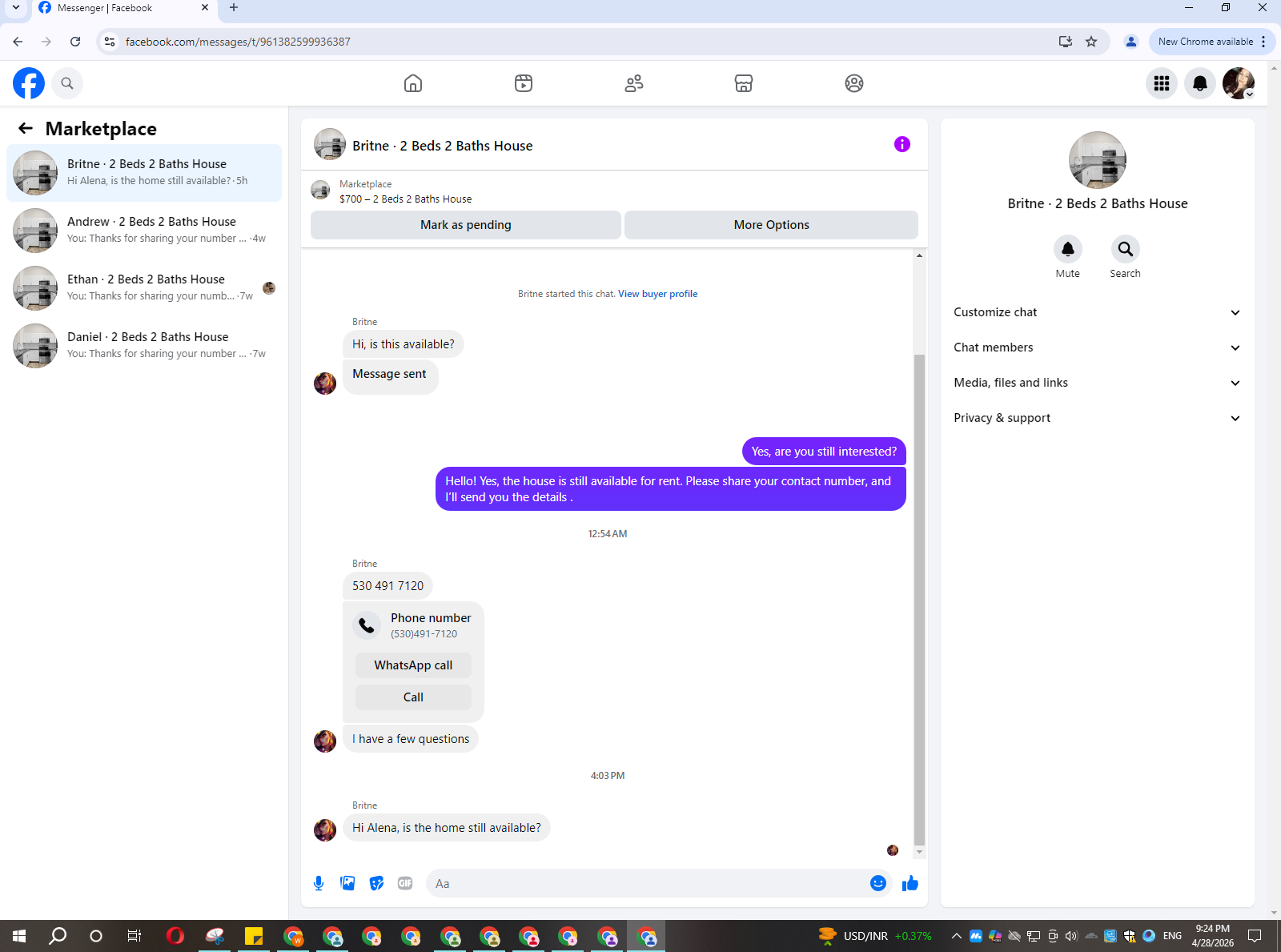Search within the conversation
Screen dimensions: 1281x952
coord(1126,249)
